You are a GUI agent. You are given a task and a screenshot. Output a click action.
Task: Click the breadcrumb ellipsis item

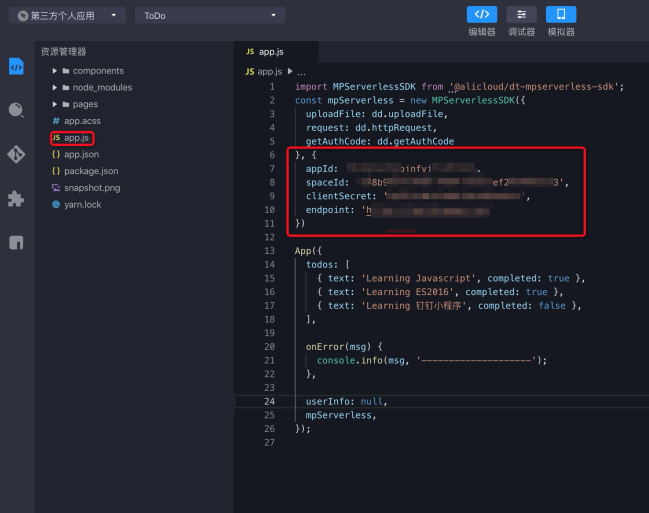click(301, 72)
